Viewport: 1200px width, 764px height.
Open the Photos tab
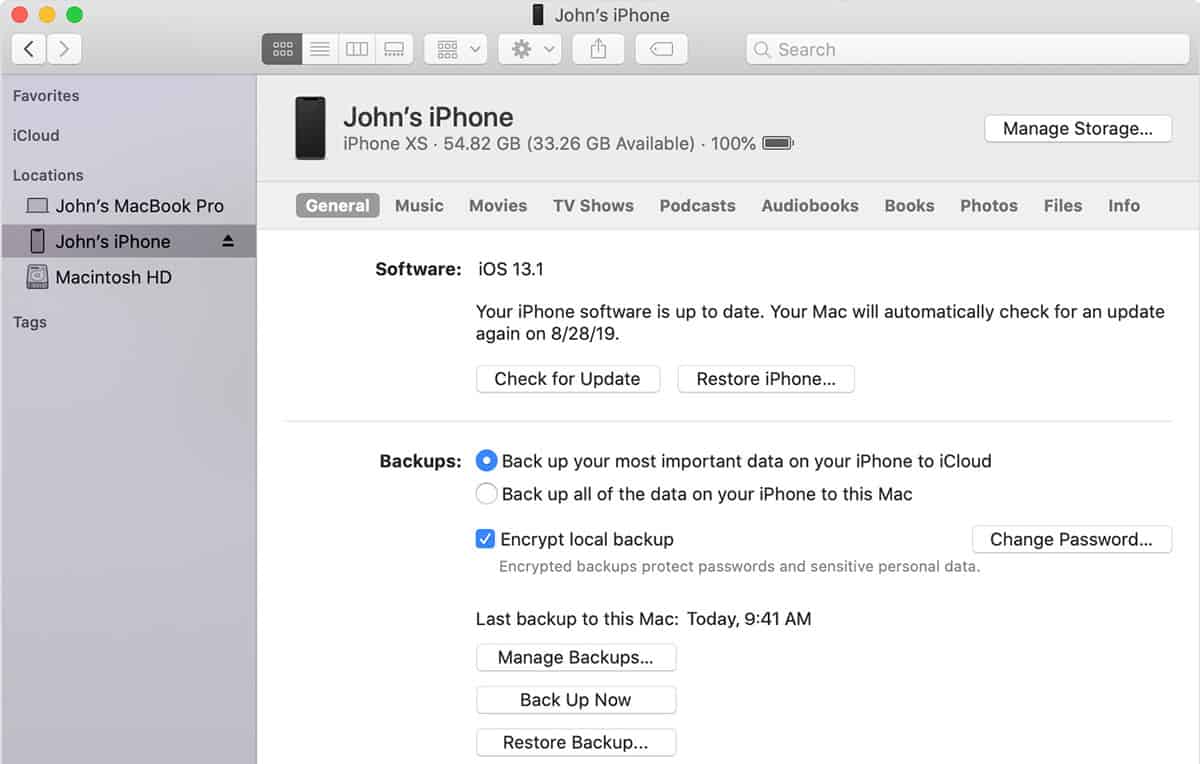989,205
